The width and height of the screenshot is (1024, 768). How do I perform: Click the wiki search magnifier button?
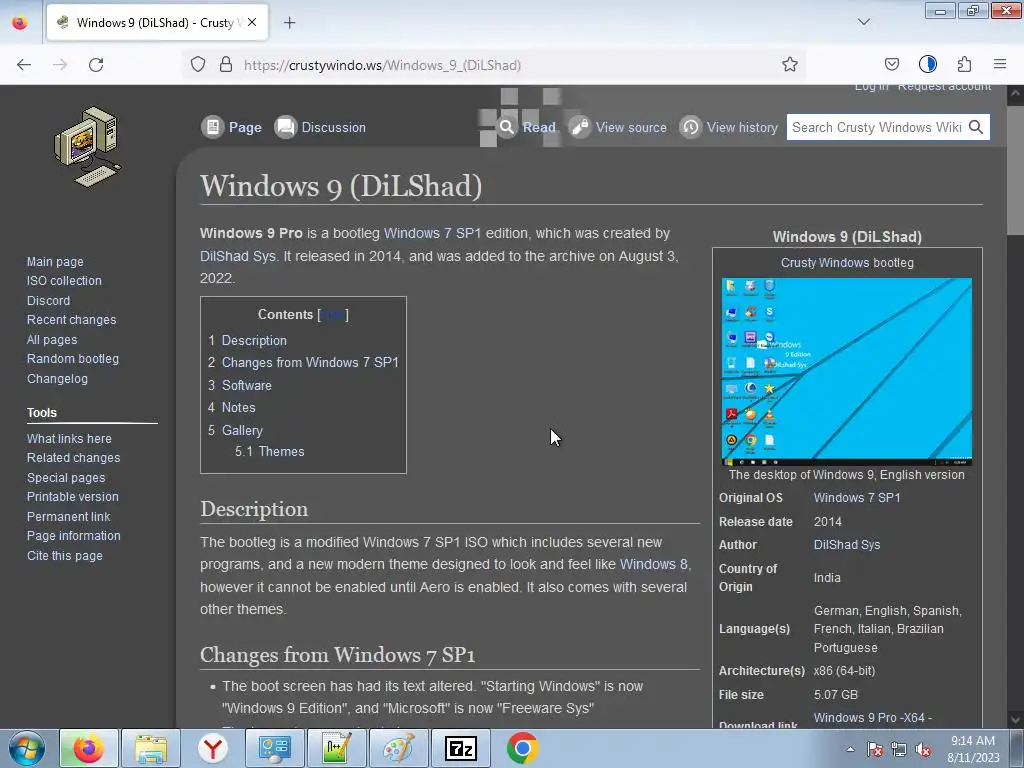click(x=976, y=127)
